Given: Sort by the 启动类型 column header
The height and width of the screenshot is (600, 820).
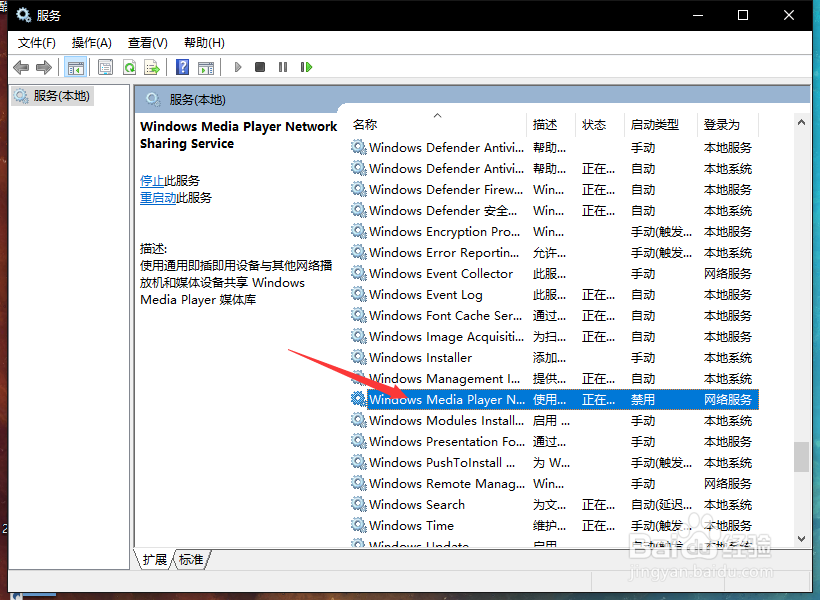Looking at the screenshot, I should click(660, 124).
